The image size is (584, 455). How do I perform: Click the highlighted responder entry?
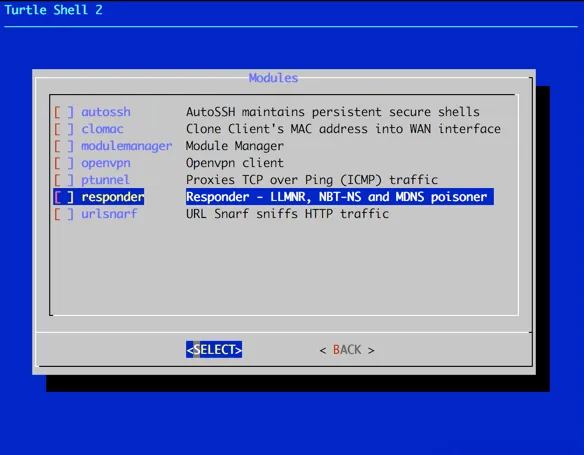112,197
